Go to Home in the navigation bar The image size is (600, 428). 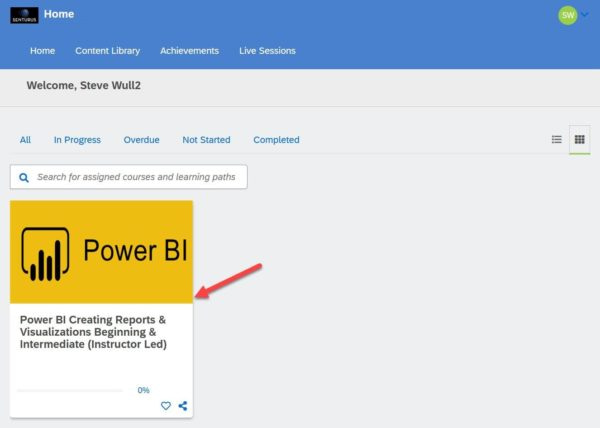click(x=42, y=51)
